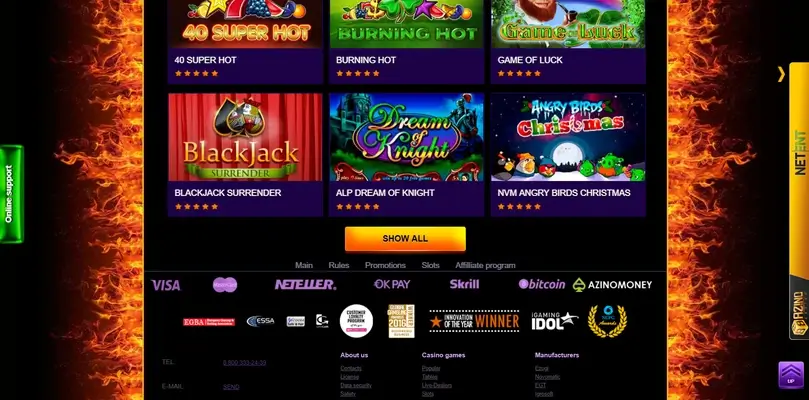Open the Affiliate program link
809x400 pixels.
[485, 265]
